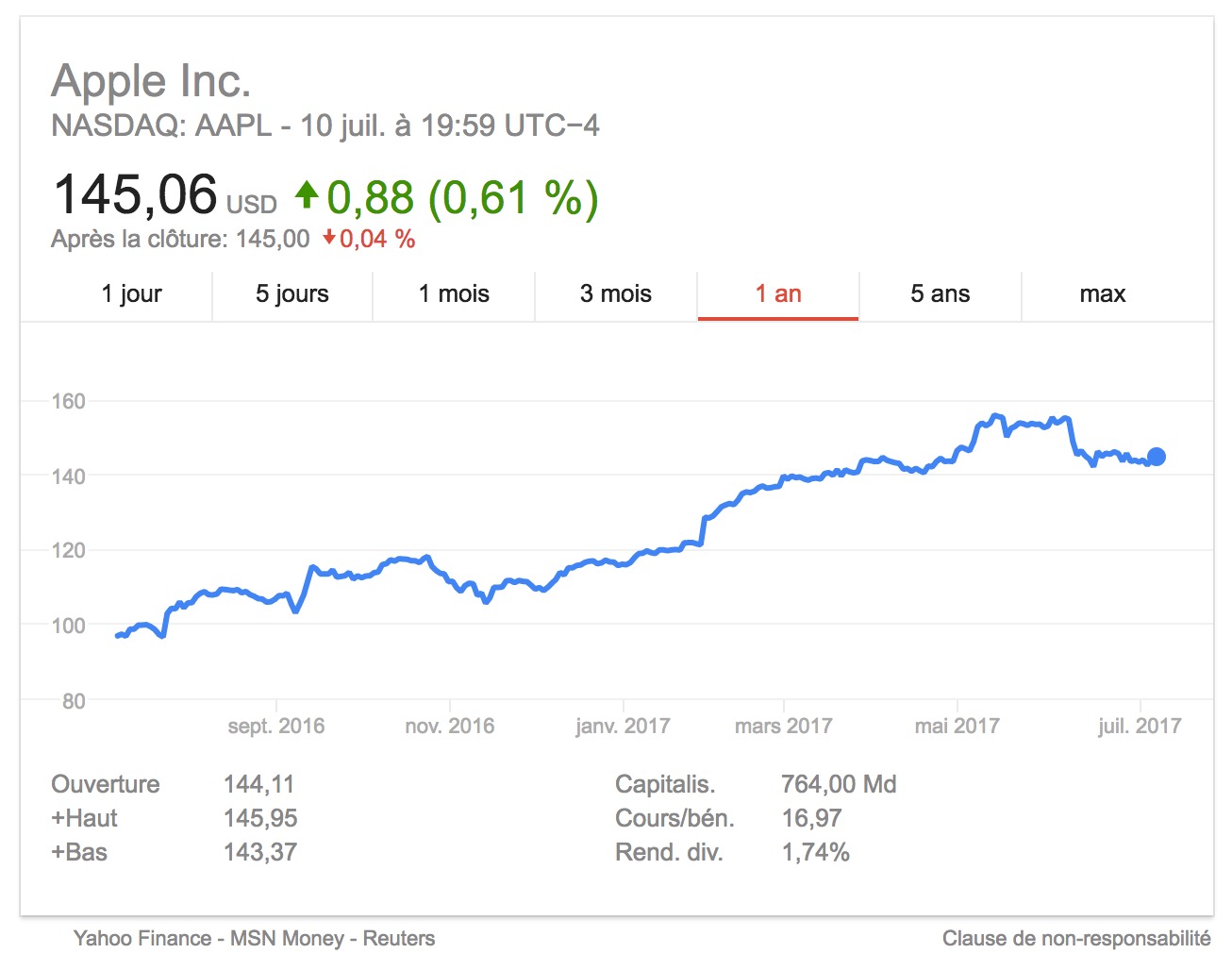Open the 1 mois chart view
This screenshot has width=1232, height=970.
click(x=454, y=294)
